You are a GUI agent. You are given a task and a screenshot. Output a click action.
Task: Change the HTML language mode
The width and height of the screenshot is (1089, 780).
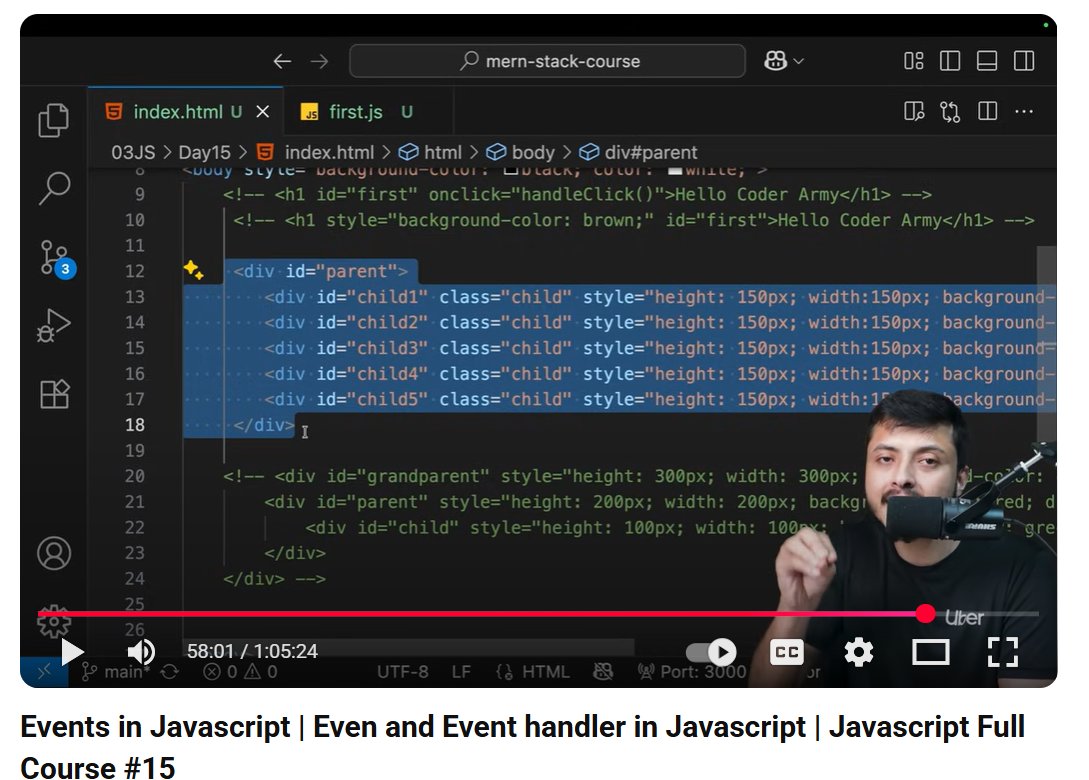tap(533, 672)
